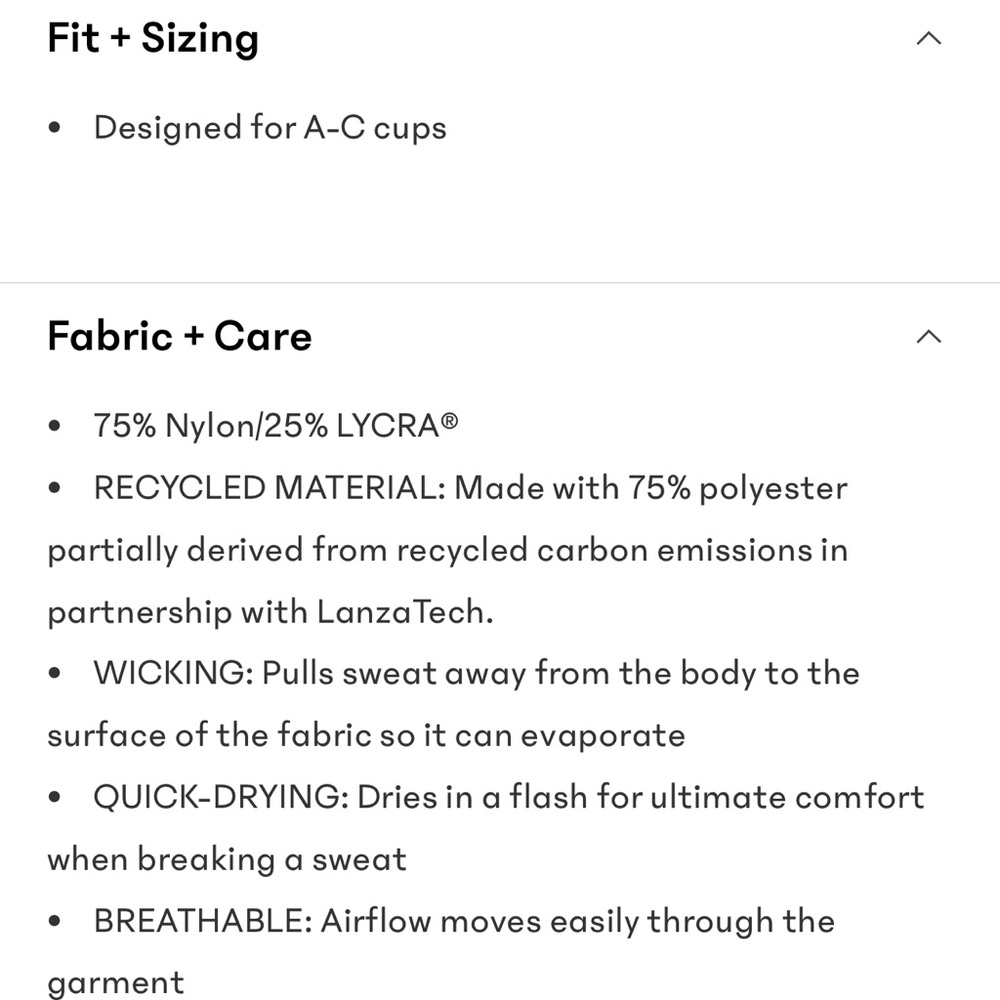Tap the Fit + Sizing heading
Viewport: 1000px width, 1000px height.
click(153, 38)
